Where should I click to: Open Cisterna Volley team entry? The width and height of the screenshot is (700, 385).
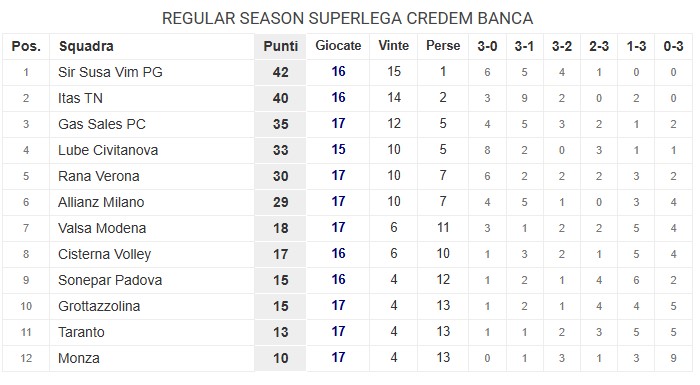tap(104, 254)
